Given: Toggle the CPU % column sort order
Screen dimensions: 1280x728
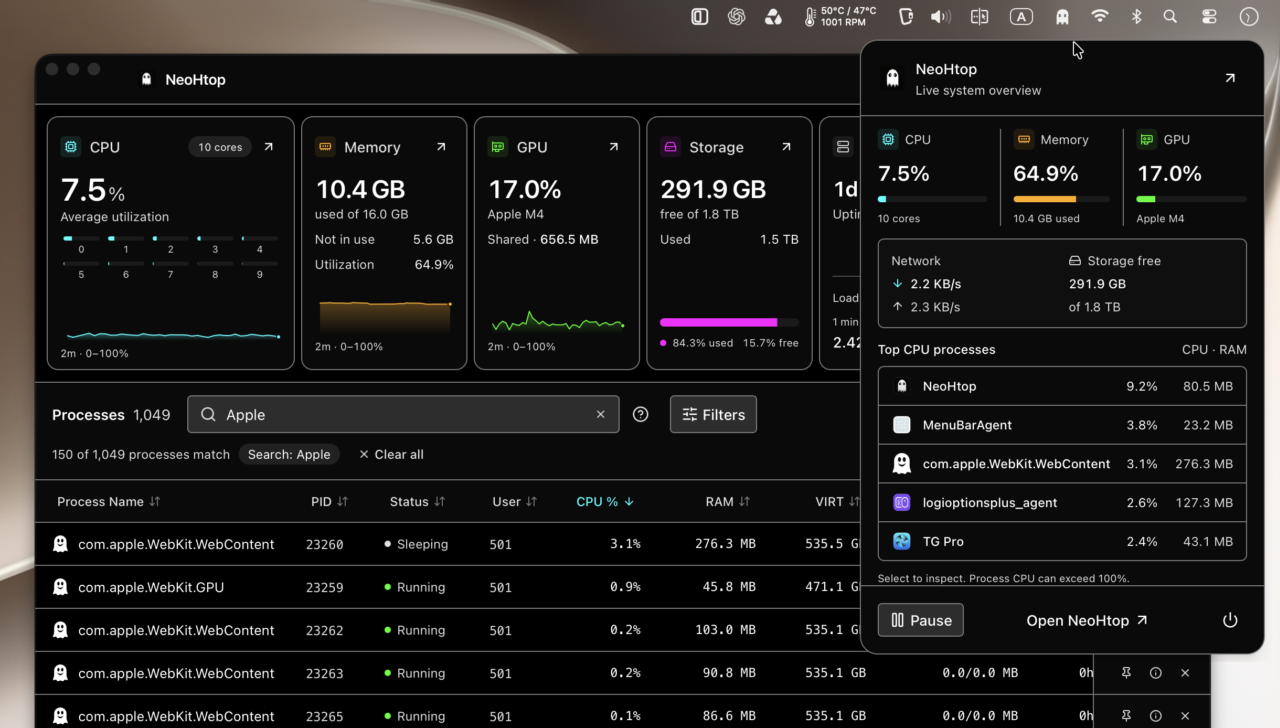Looking at the screenshot, I should click(605, 501).
